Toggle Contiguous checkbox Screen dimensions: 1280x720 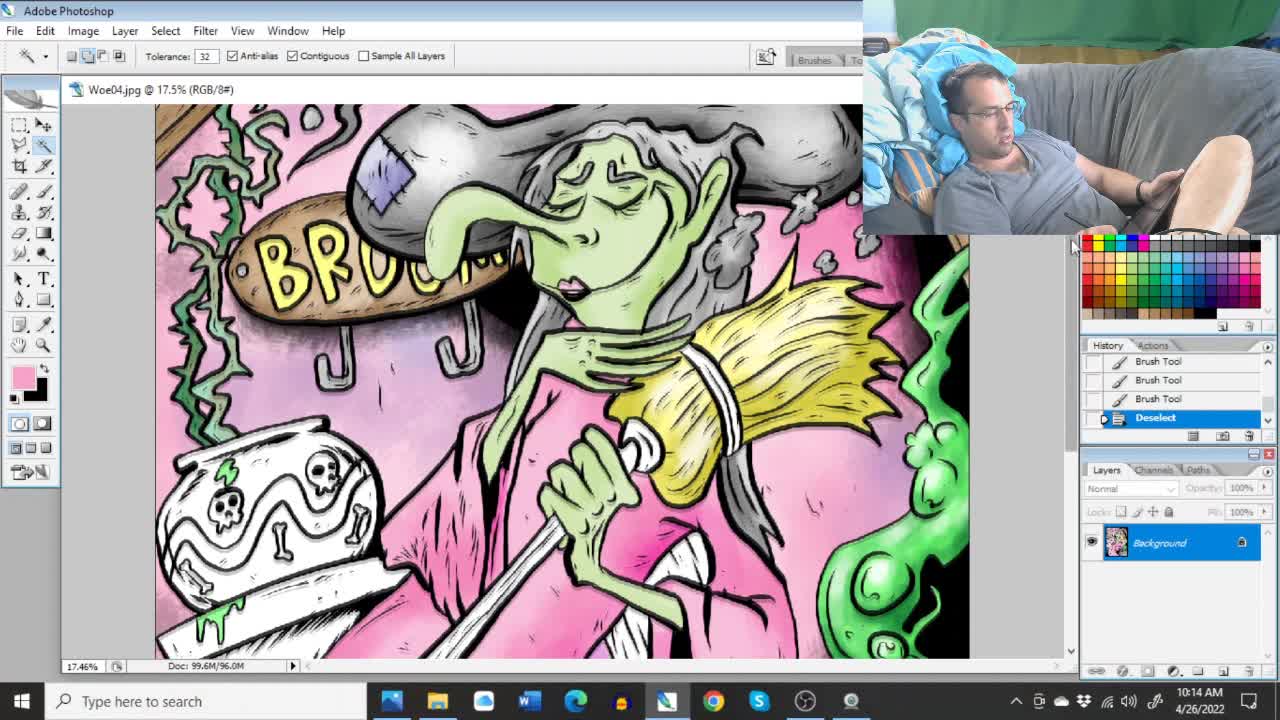[x=293, y=56]
